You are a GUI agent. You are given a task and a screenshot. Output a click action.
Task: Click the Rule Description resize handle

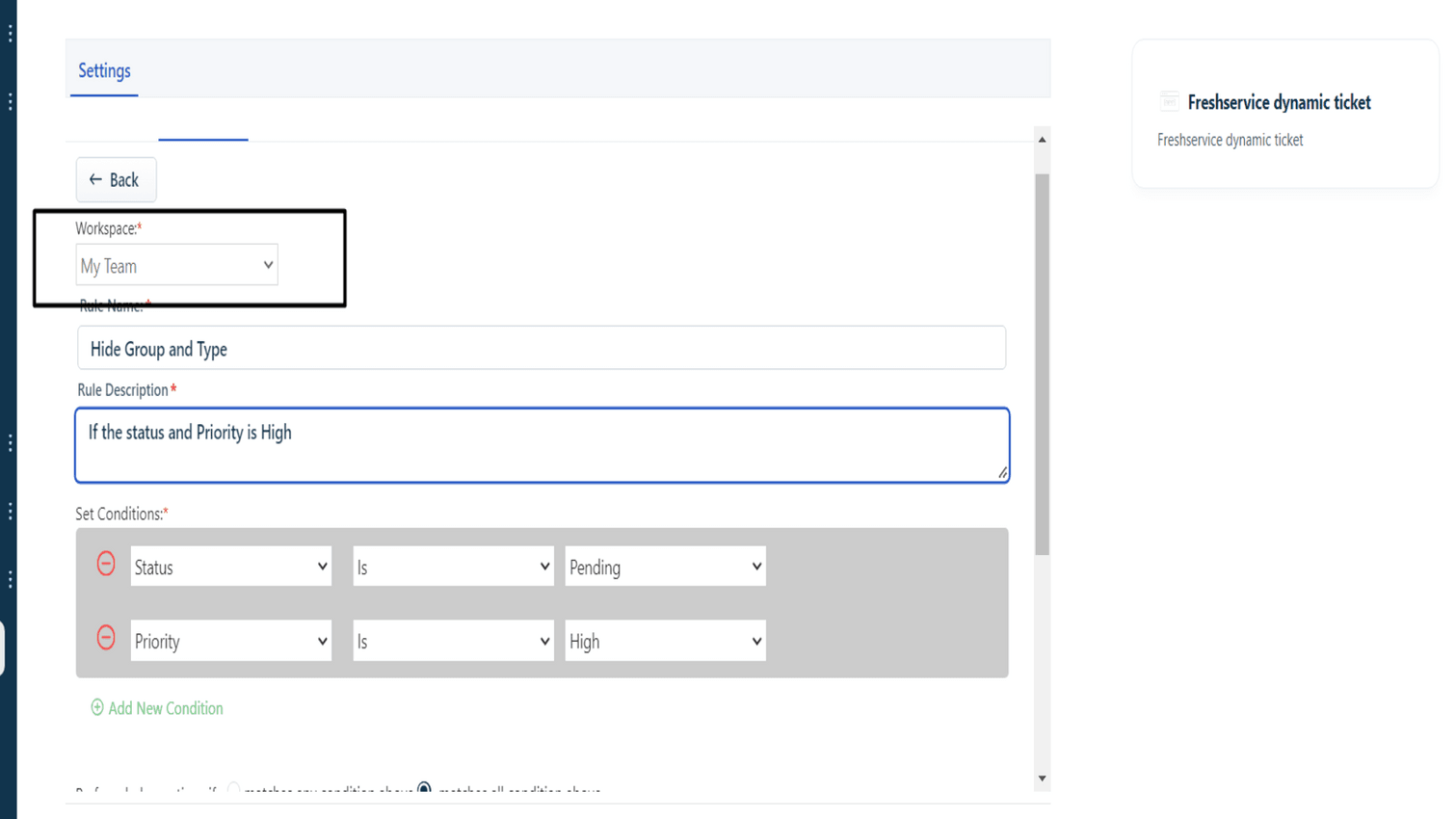1003,473
